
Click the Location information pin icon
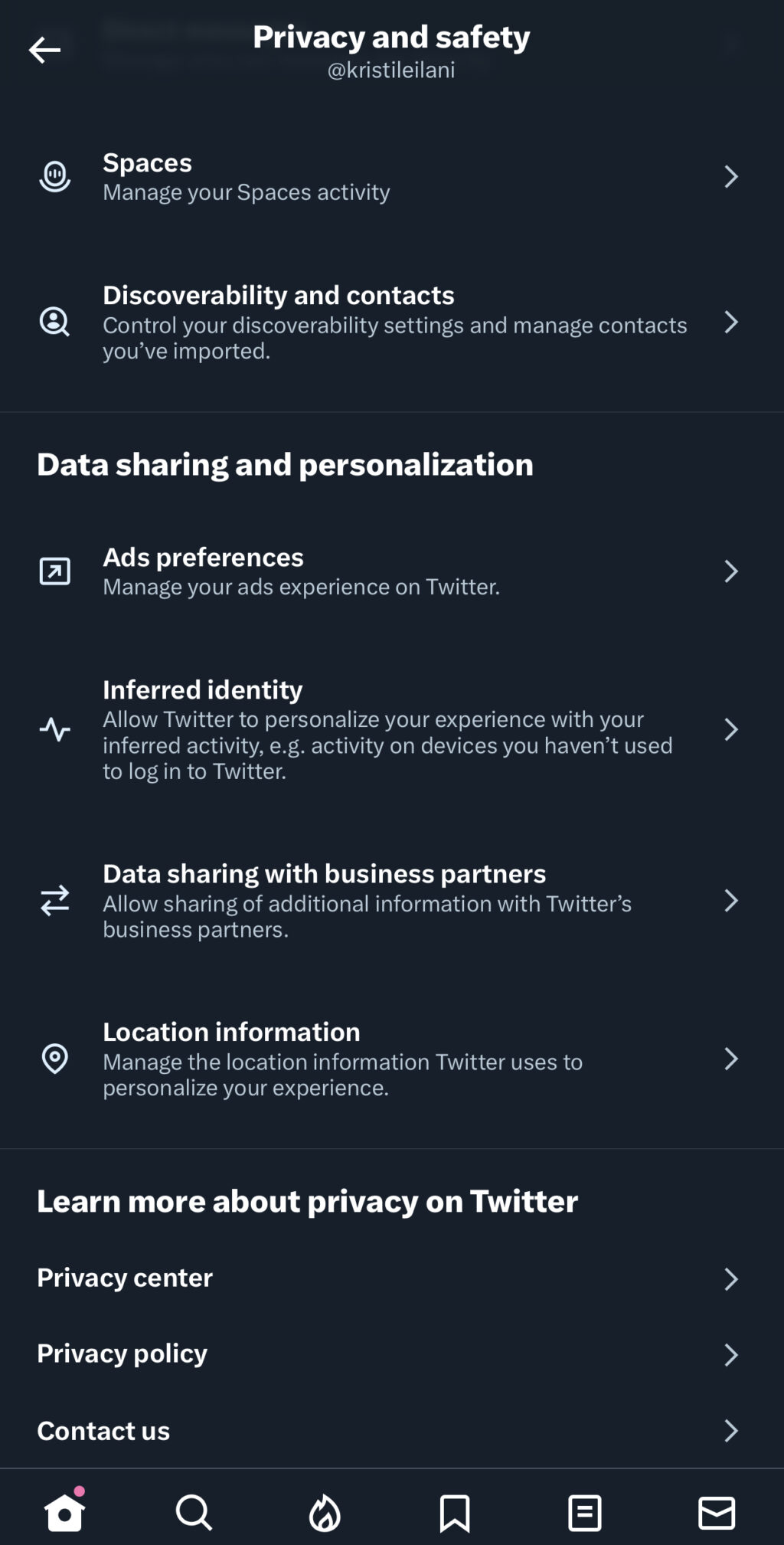click(54, 1060)
